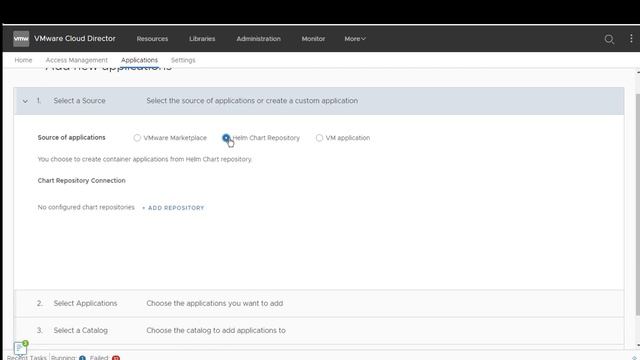Click the ADD REPOSITORY link
The width and height of the screenshot is (640, 360).
173,208
